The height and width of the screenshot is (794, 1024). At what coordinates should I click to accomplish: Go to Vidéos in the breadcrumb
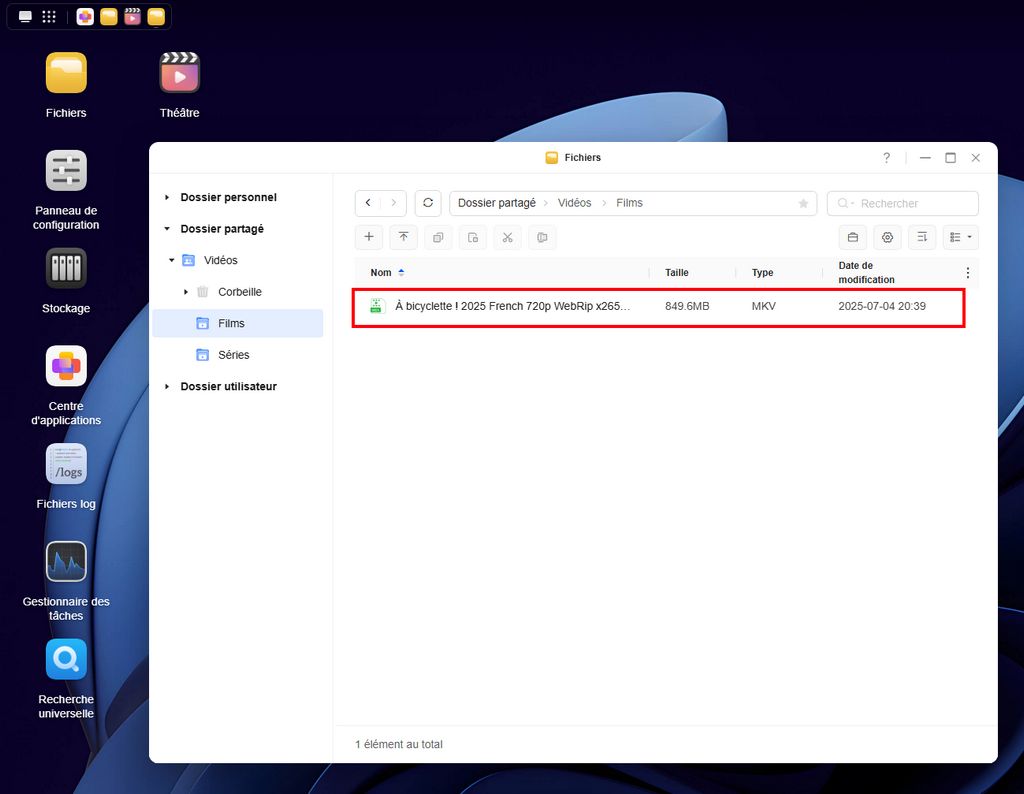click(x=574, y=203)
